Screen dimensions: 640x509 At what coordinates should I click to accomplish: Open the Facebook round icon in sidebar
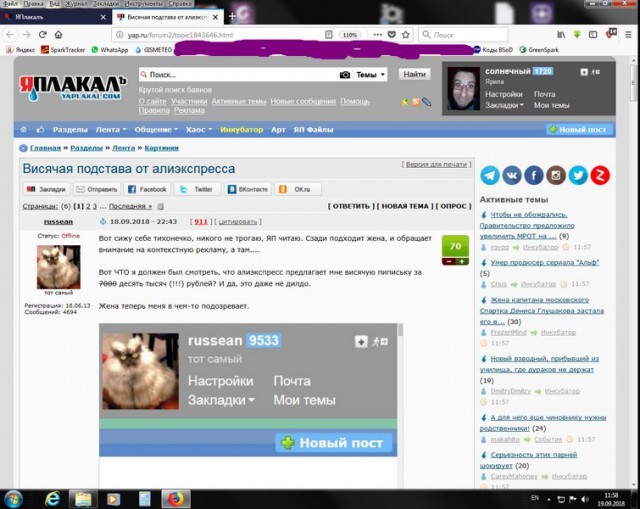(534, 176)
